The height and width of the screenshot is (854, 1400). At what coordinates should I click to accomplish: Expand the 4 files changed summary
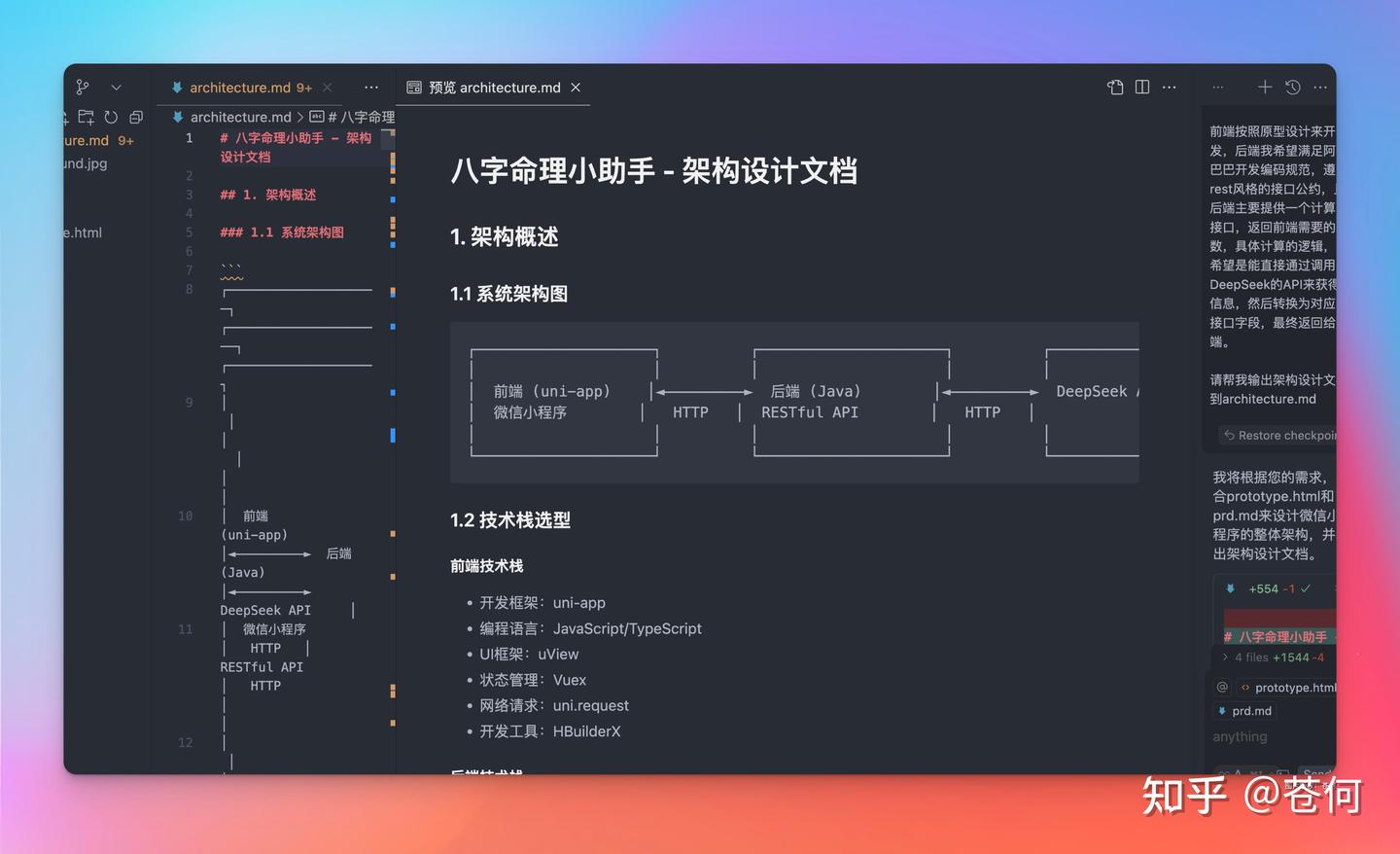pos(1225,658)
